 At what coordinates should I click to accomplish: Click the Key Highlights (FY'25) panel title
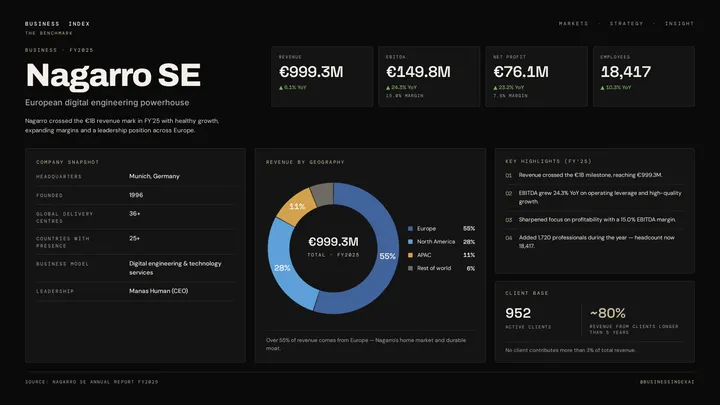[548, 161]
